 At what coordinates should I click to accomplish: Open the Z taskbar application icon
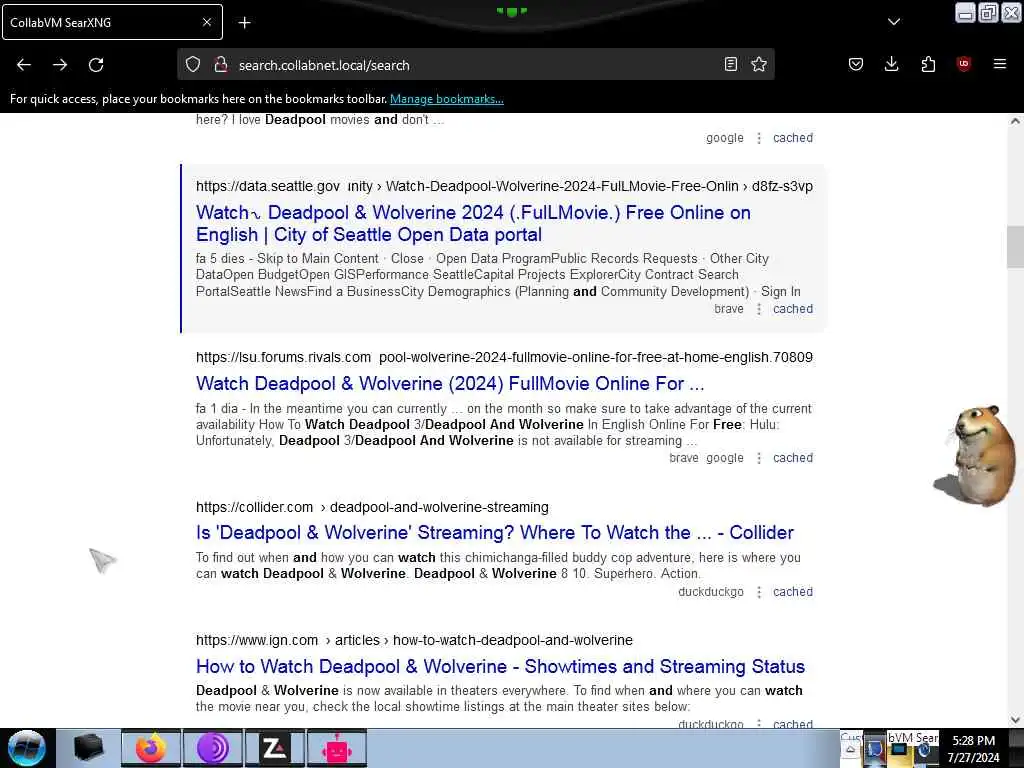tap(275, 748)
